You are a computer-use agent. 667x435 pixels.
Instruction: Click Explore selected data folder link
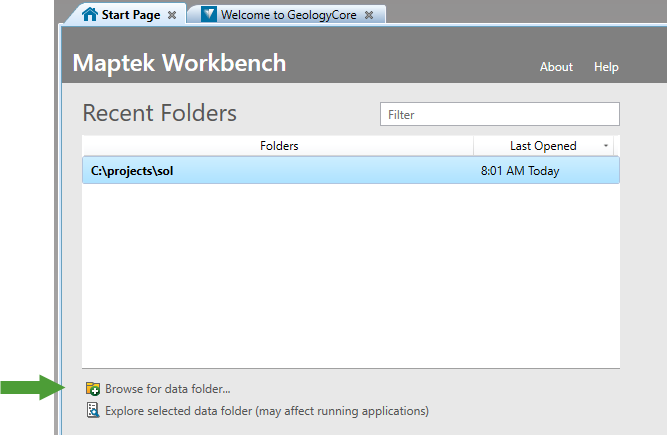[267, 411]
